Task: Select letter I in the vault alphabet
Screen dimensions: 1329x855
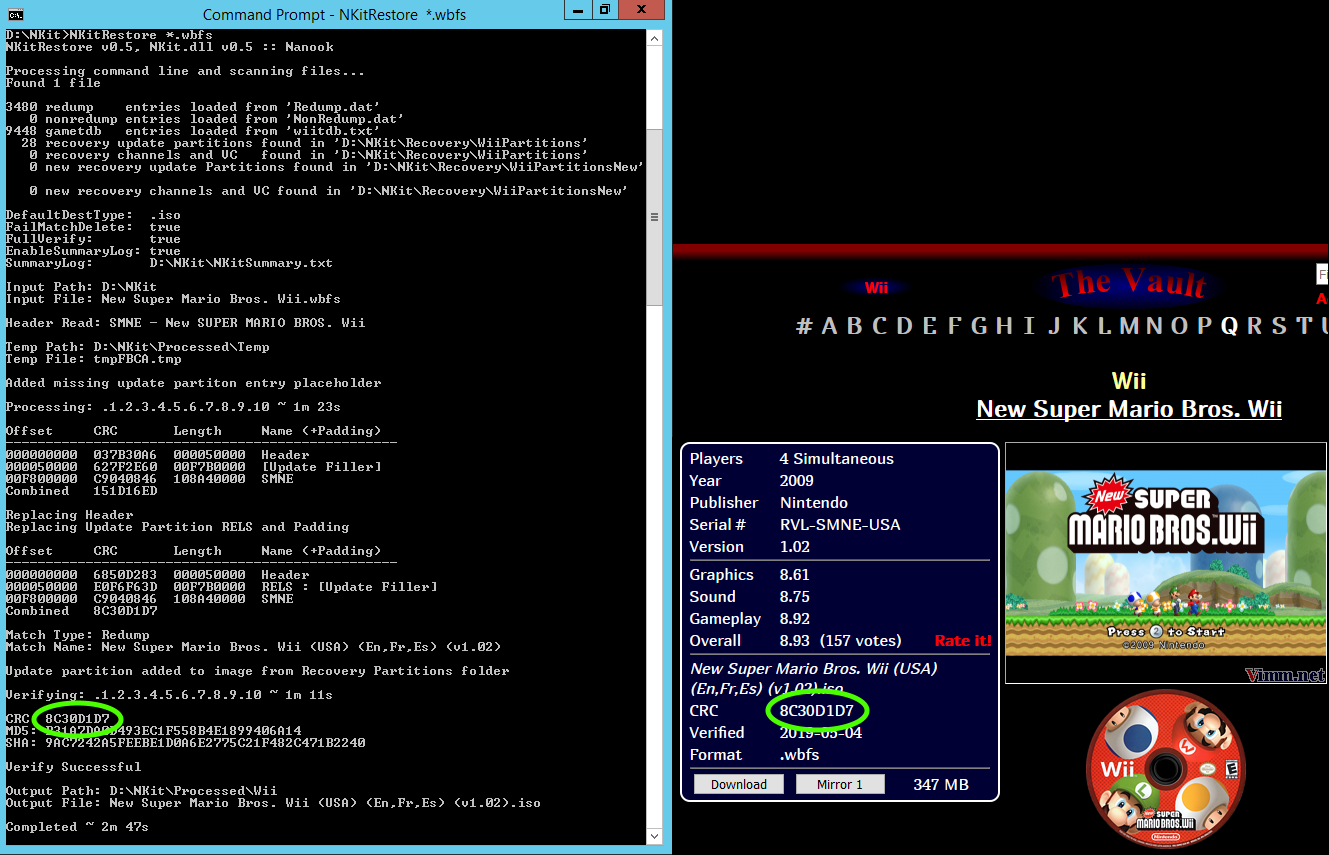Action: 1028,326
